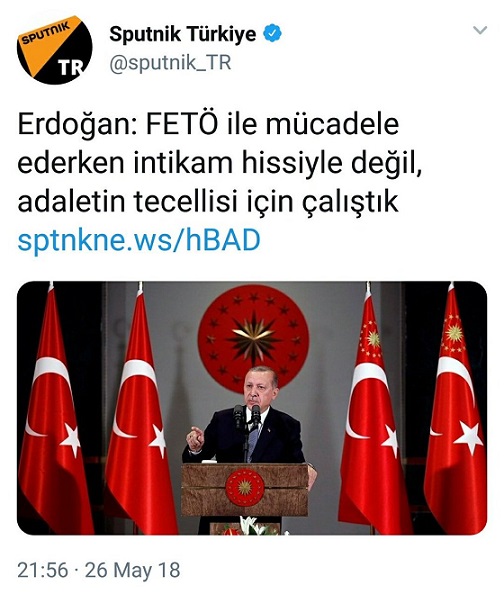Expand the tweet options chevron
Screen dimensions: 504x594
click(480, 30)
